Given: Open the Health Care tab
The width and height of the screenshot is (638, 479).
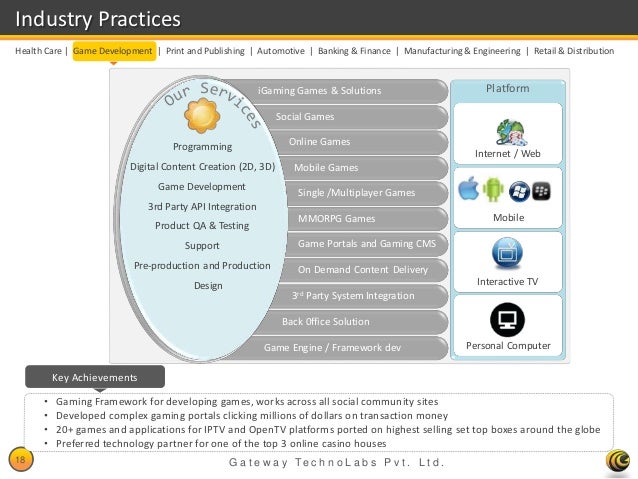Looking at the screenshot, I should (x=38, y=51).
